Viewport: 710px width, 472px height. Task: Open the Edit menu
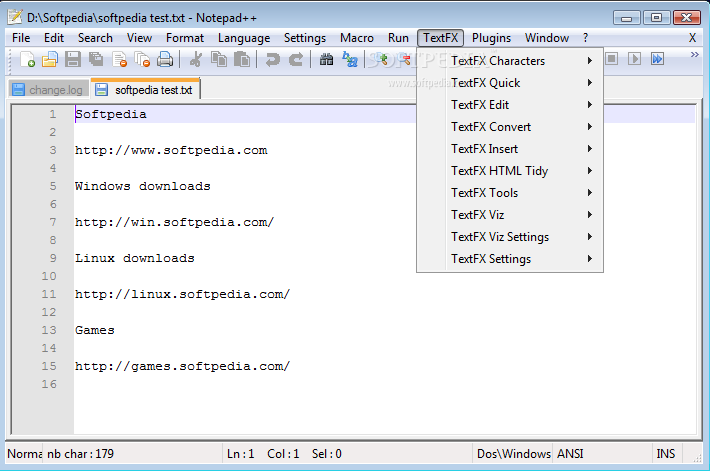point(54,38)
